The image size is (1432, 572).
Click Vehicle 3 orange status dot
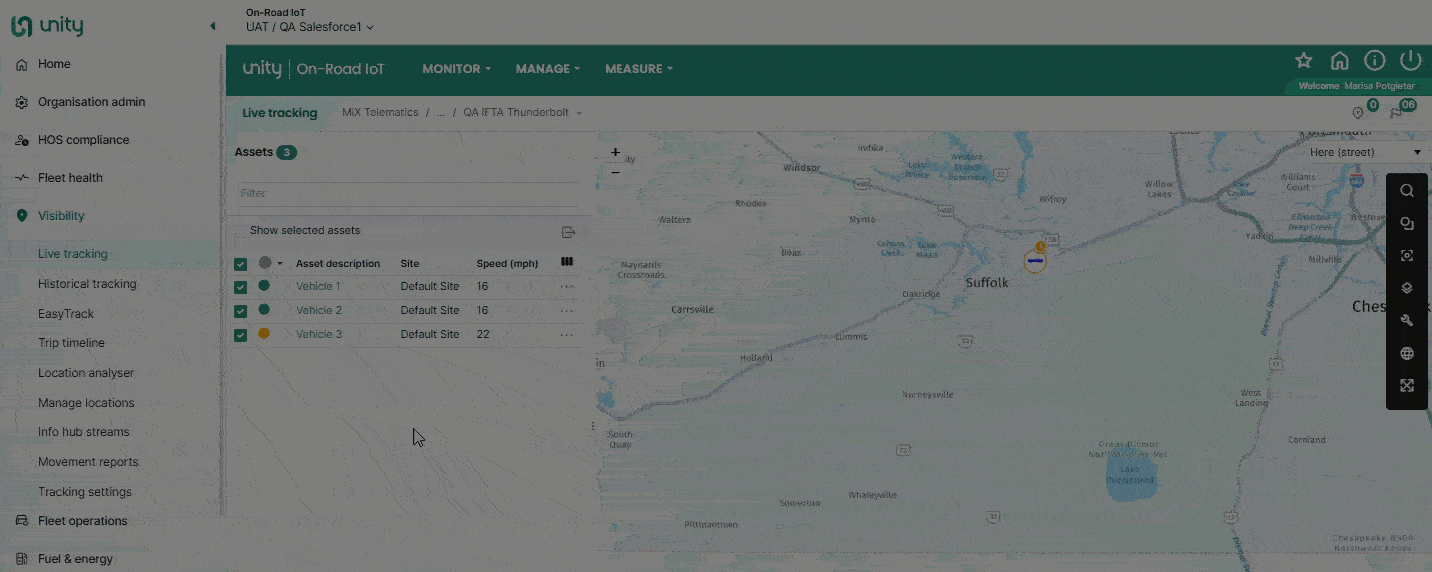(264, 334)
